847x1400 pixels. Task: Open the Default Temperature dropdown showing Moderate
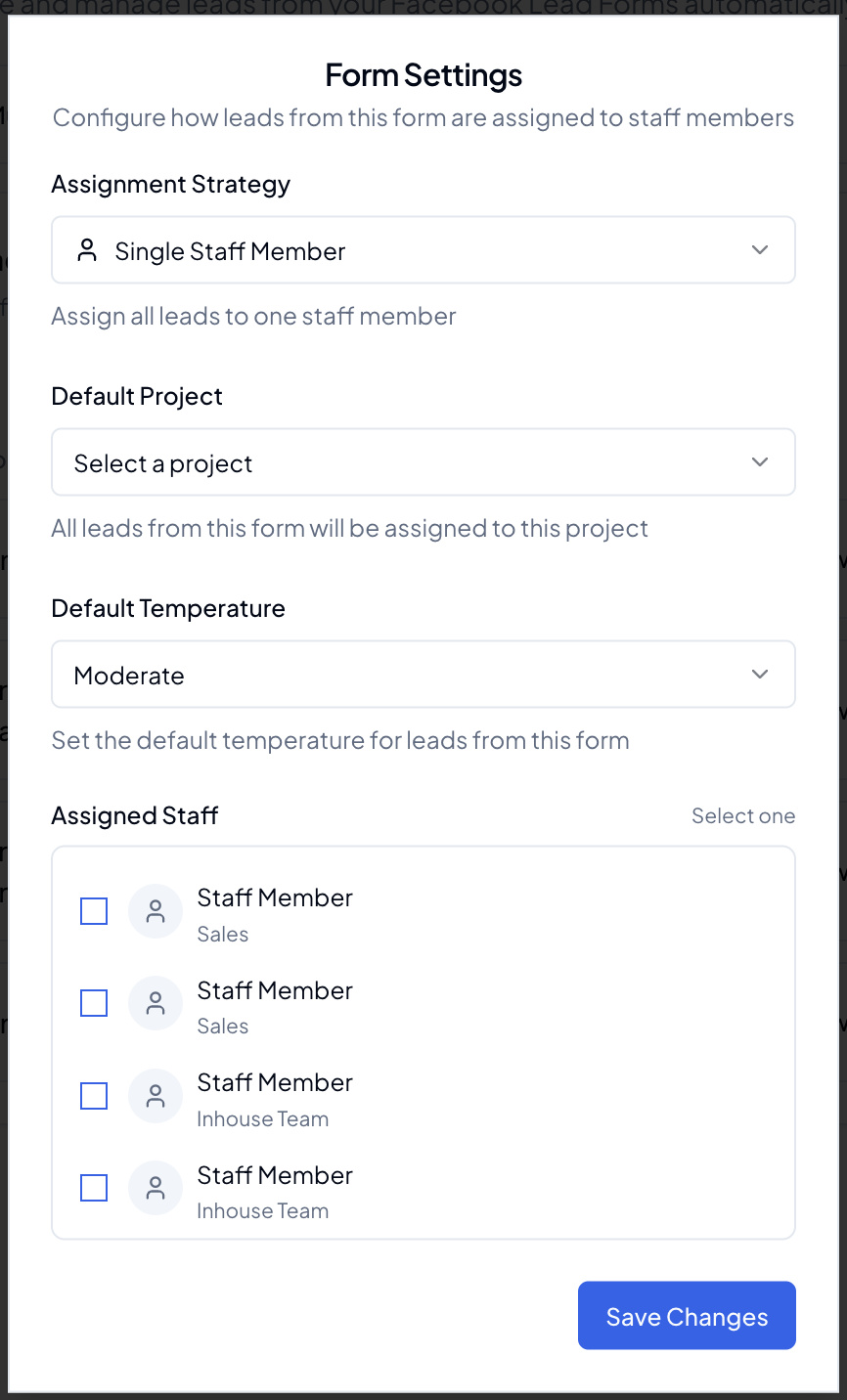tap(423, 674)
